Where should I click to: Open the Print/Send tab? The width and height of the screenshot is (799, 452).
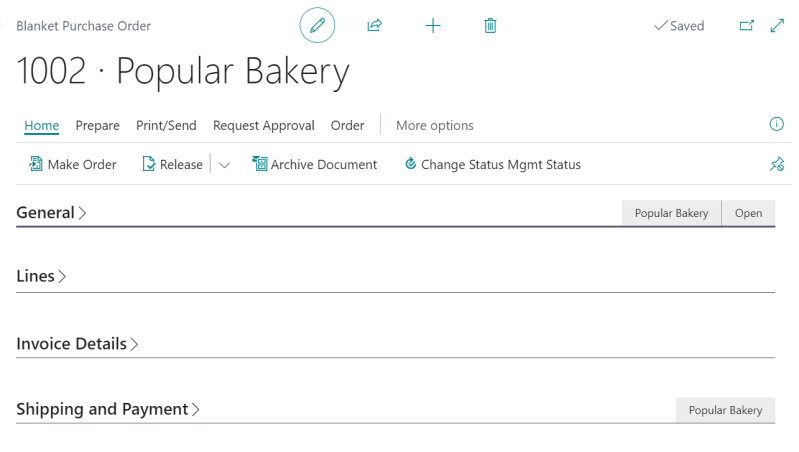[x=166, y=125]
